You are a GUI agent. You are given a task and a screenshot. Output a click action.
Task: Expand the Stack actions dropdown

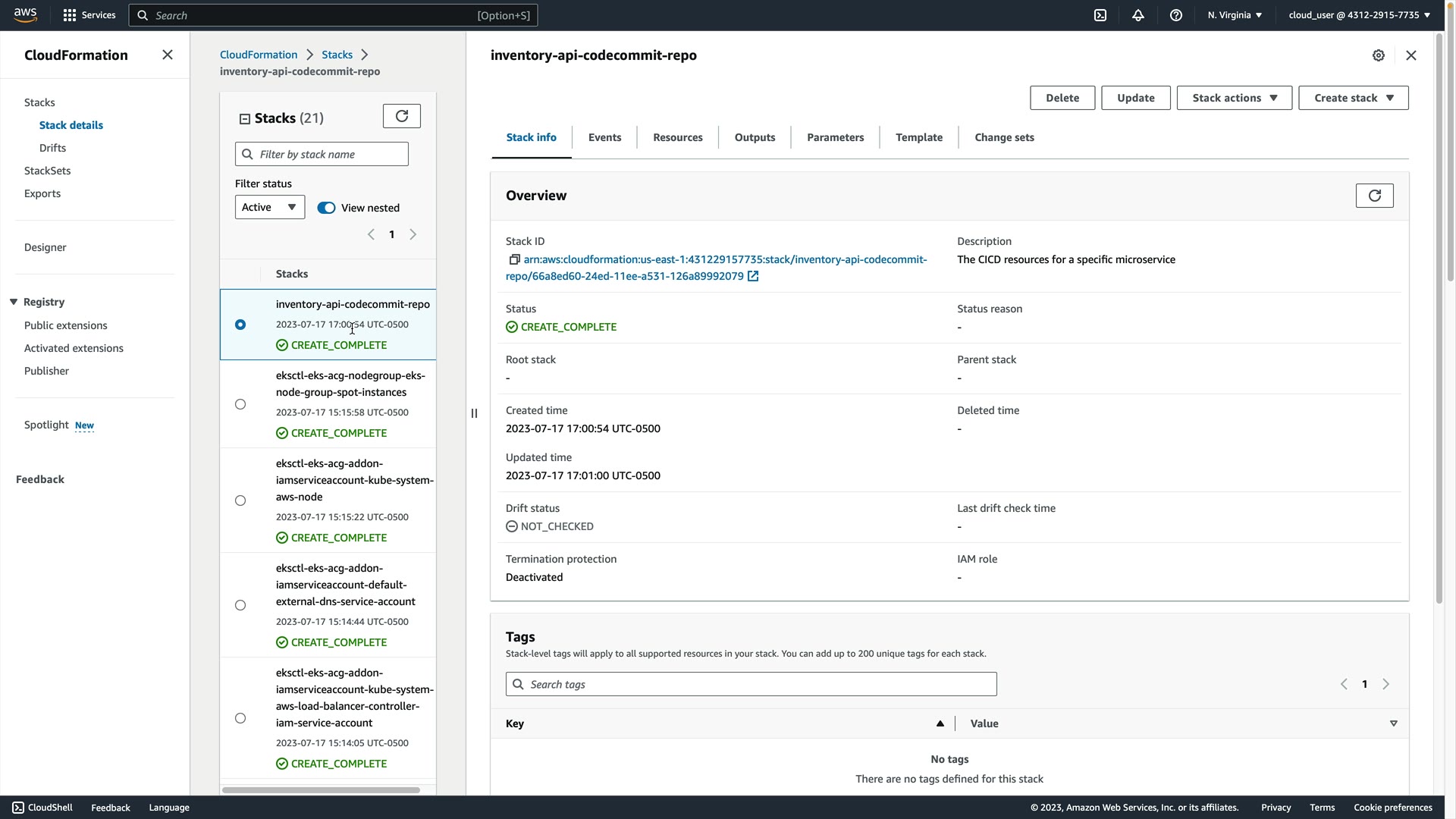point(1234,98)
